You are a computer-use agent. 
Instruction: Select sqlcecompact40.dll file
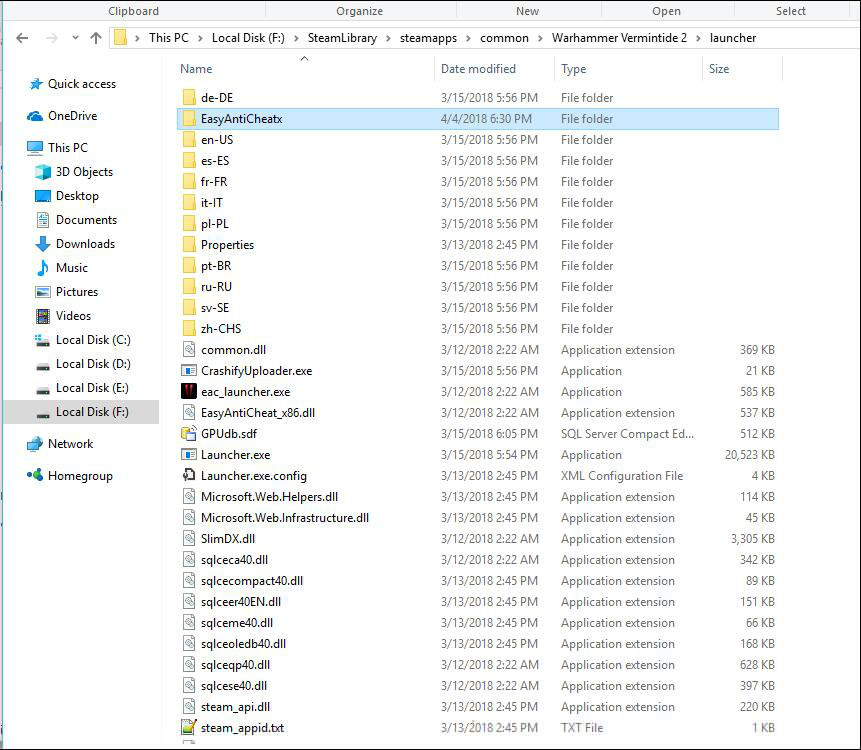point(478,581)
